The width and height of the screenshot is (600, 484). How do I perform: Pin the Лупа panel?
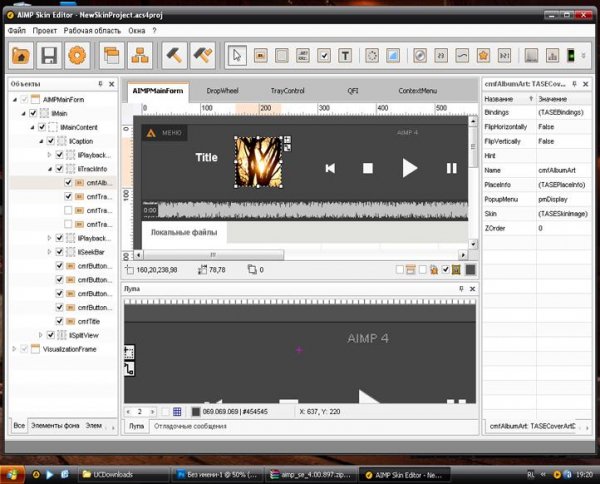pyautogui.click(x=461, y=289)
